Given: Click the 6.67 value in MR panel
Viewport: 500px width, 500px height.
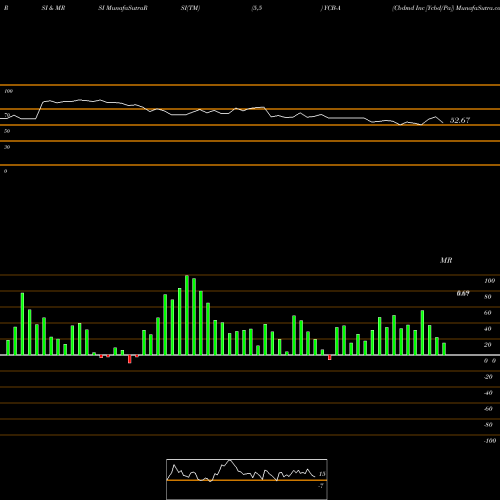Looking at the screenshot, I should 463,293.
